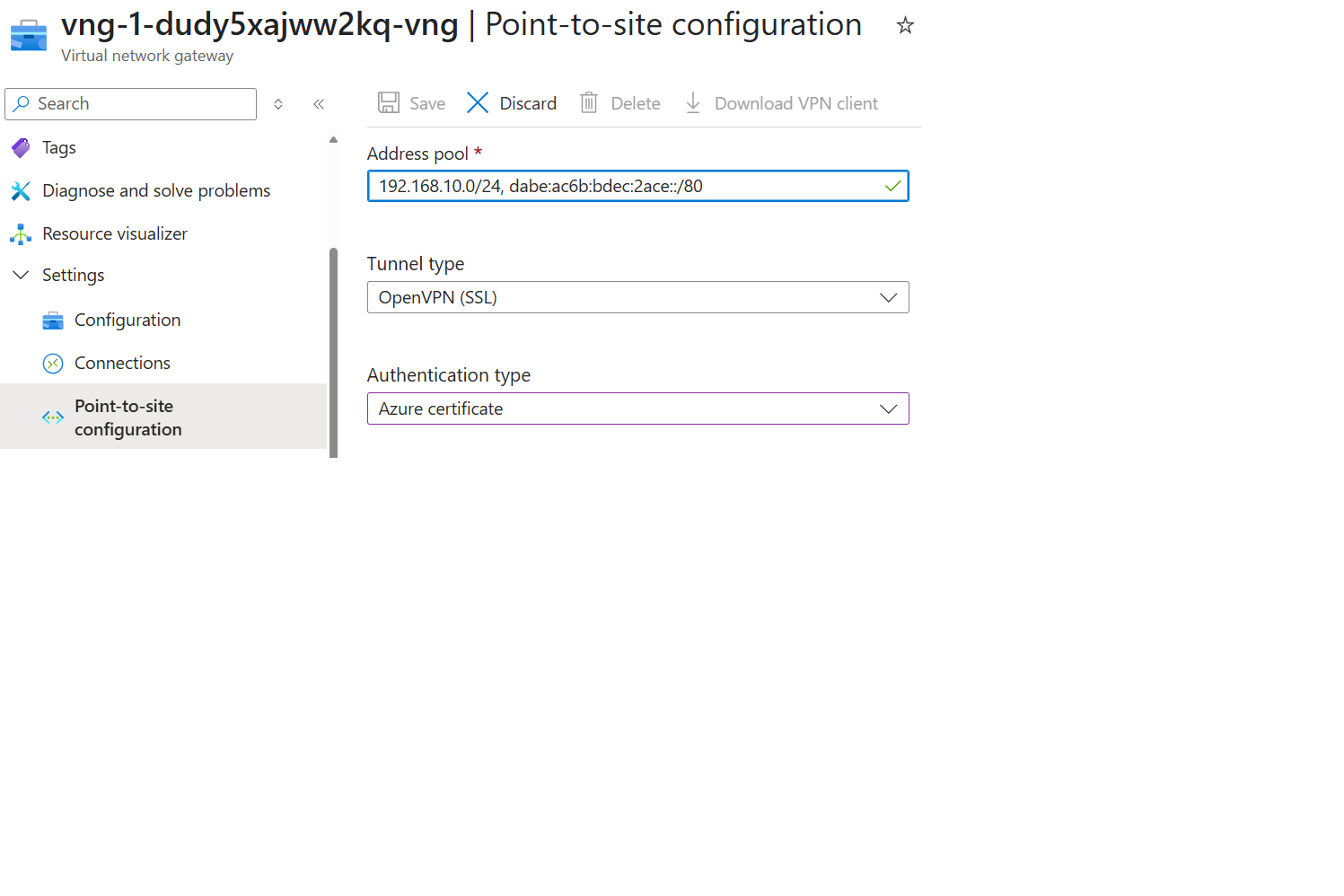
Task: Click the Download VPN client arrow icon
Action: (693, 103)
